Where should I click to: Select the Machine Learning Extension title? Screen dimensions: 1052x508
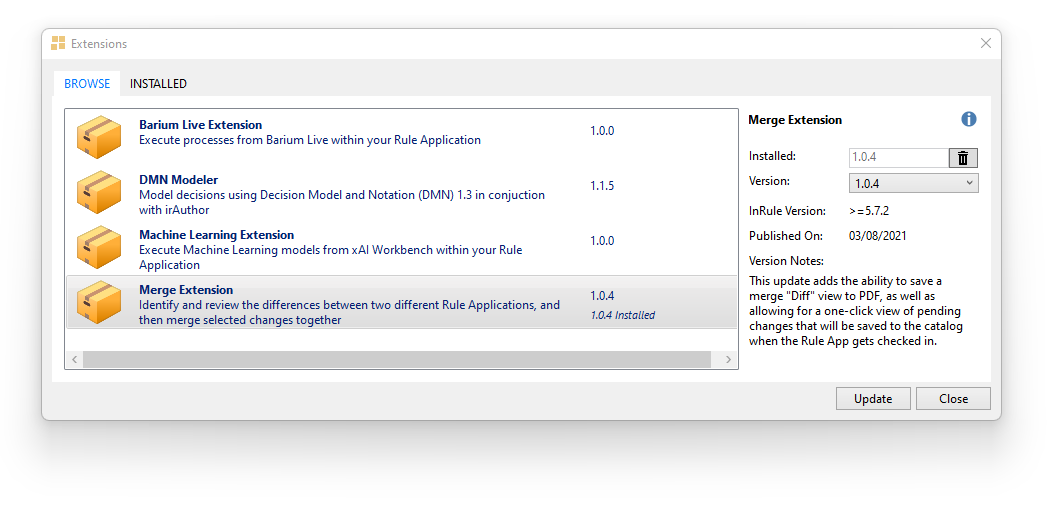(x=216, y=235)
